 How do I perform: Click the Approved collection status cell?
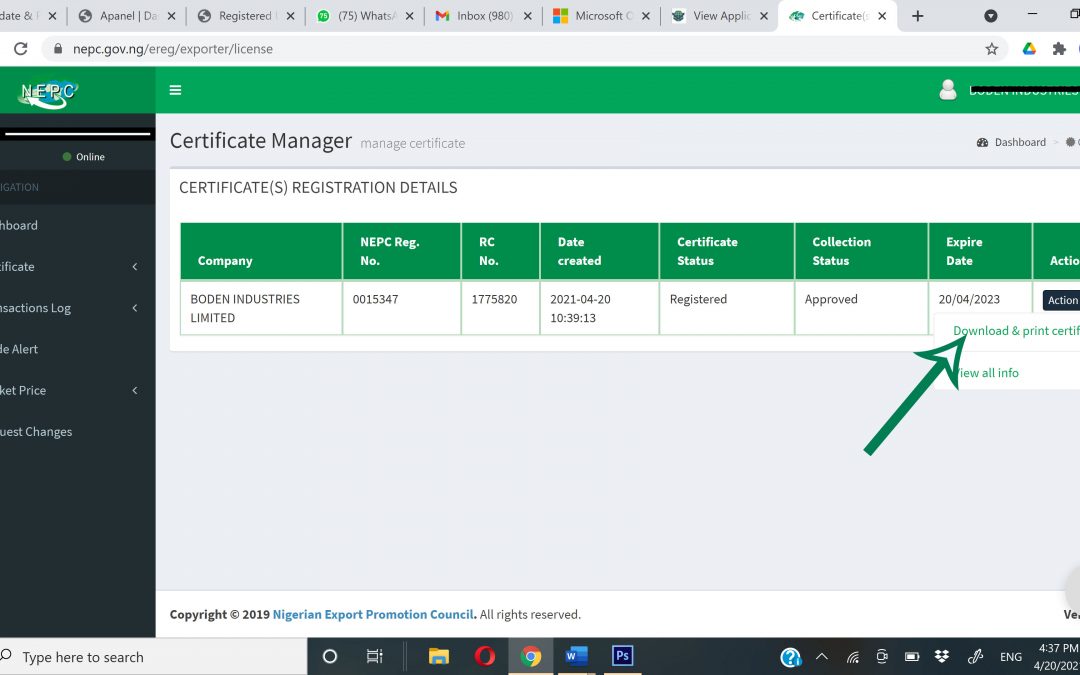(x=861, y=308)
